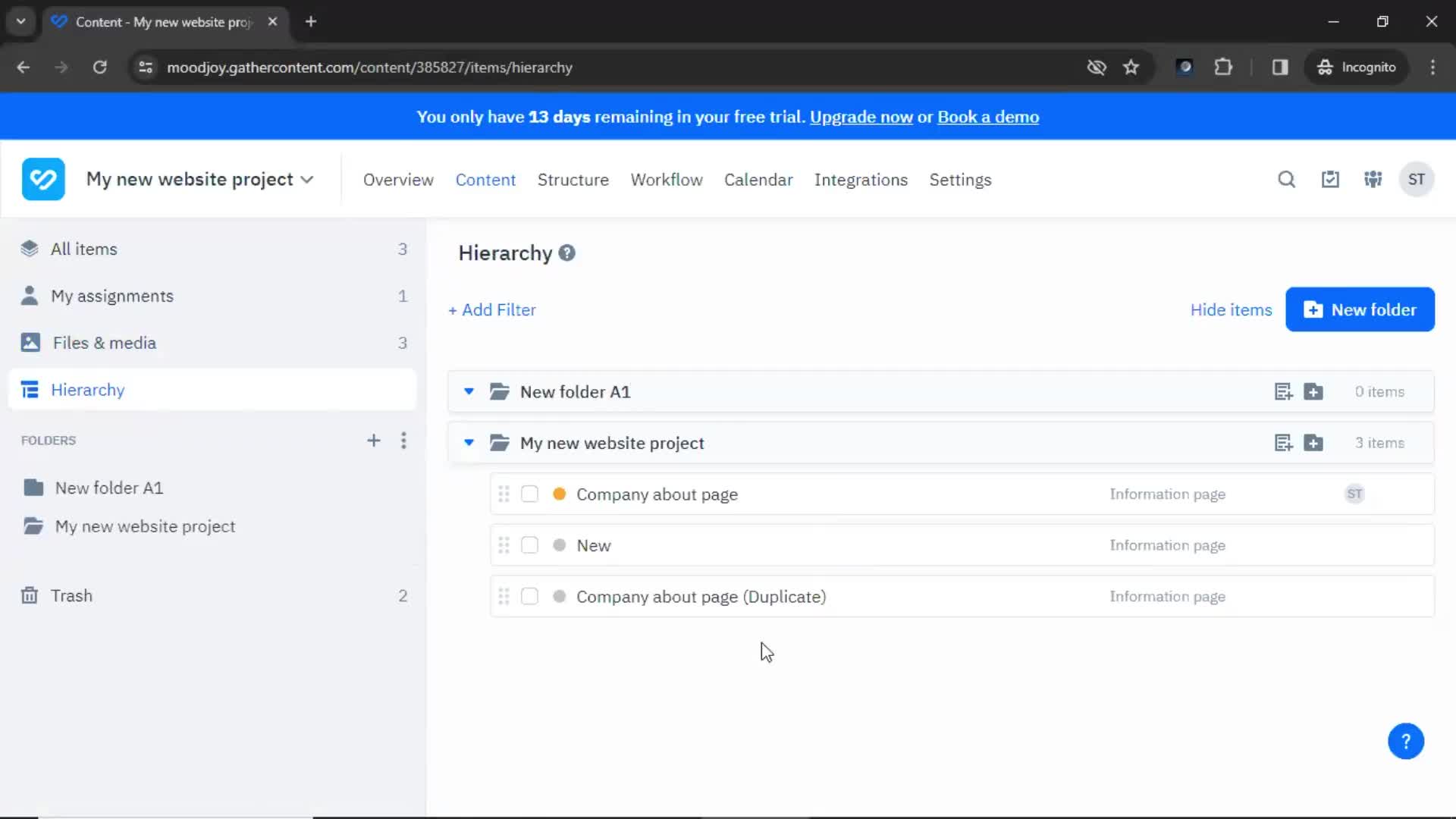Click grey status dot of Company about page (Duplicate)
The height and width of the screenshot is (819, 1456).
(560, 597)
